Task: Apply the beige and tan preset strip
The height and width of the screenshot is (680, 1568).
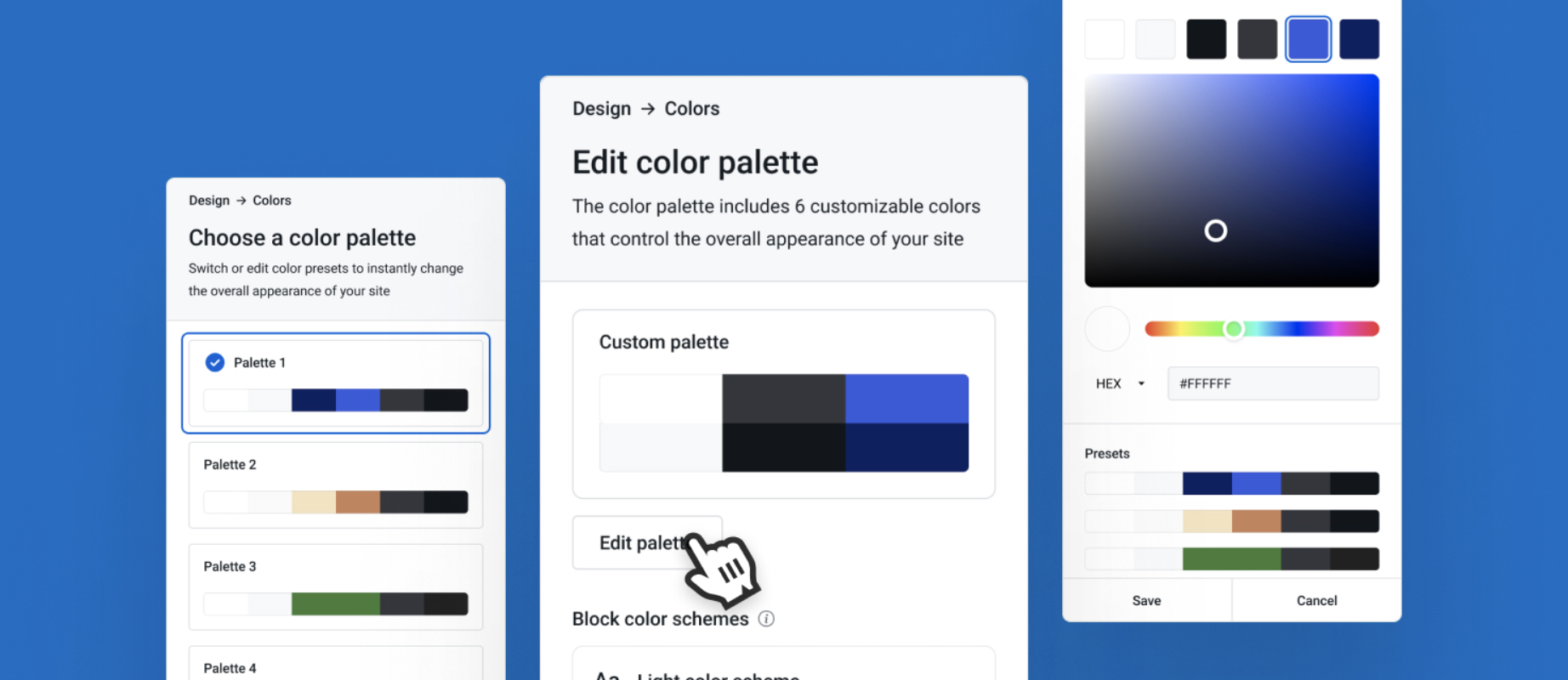Action: (x=1231, y=521)
